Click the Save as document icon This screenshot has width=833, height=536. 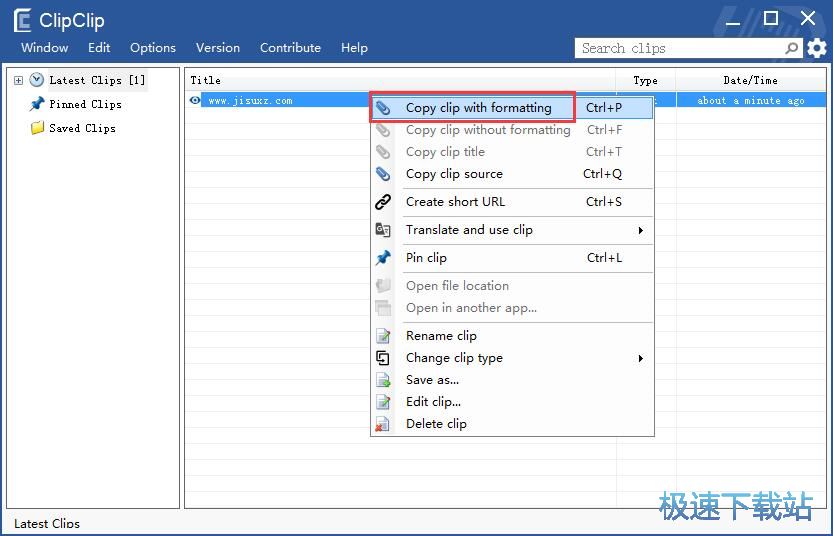383,380
